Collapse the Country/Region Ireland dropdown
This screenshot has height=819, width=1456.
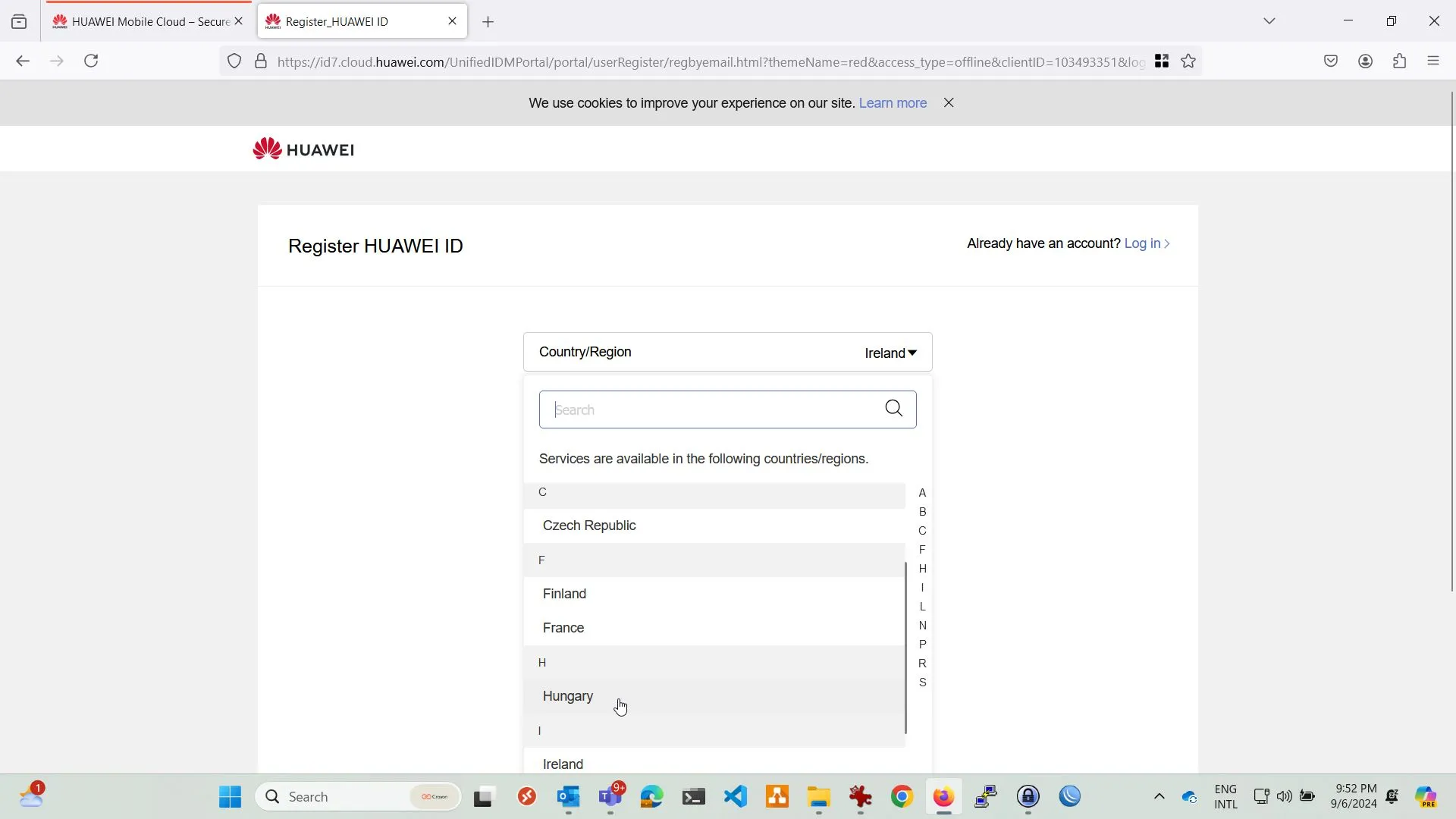click(x=727, y=352)
